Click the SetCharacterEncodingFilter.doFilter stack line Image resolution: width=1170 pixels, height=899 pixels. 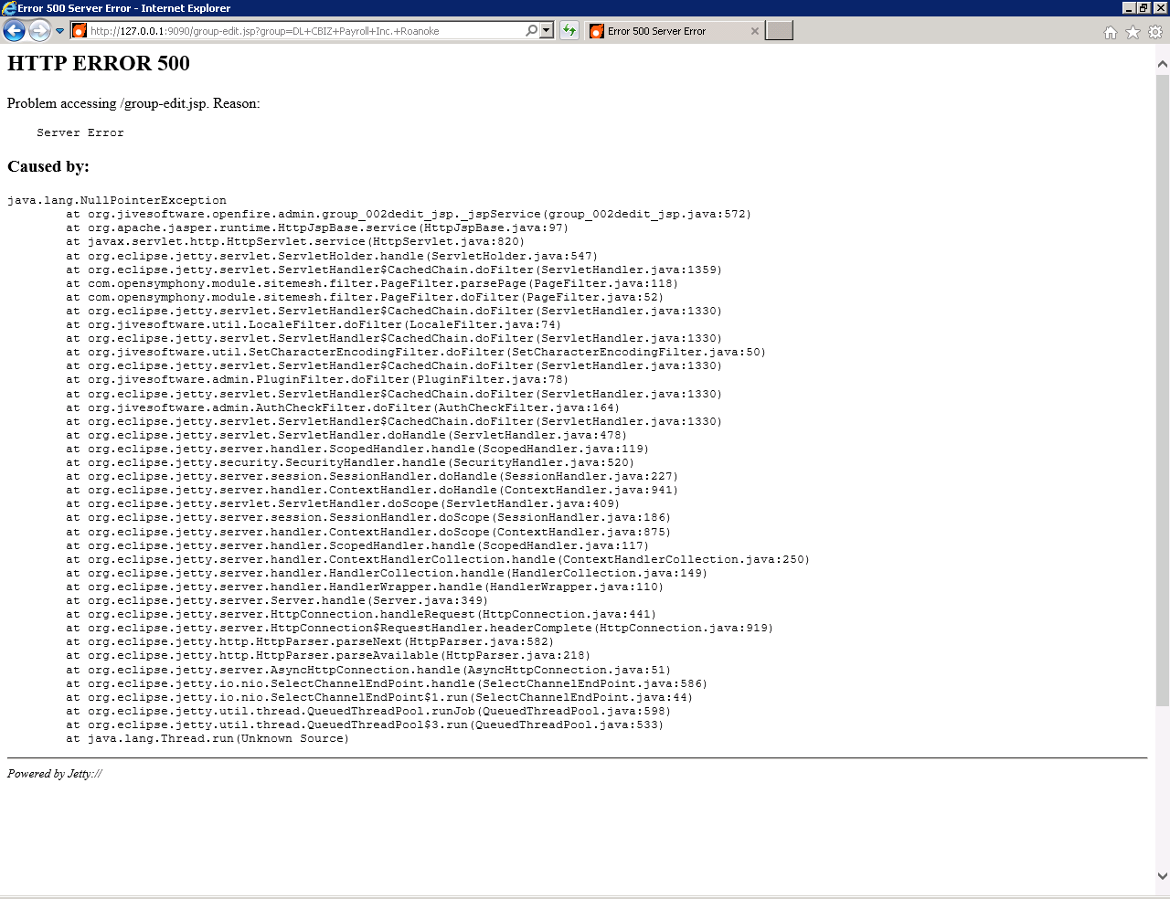(x=416, y=352)
